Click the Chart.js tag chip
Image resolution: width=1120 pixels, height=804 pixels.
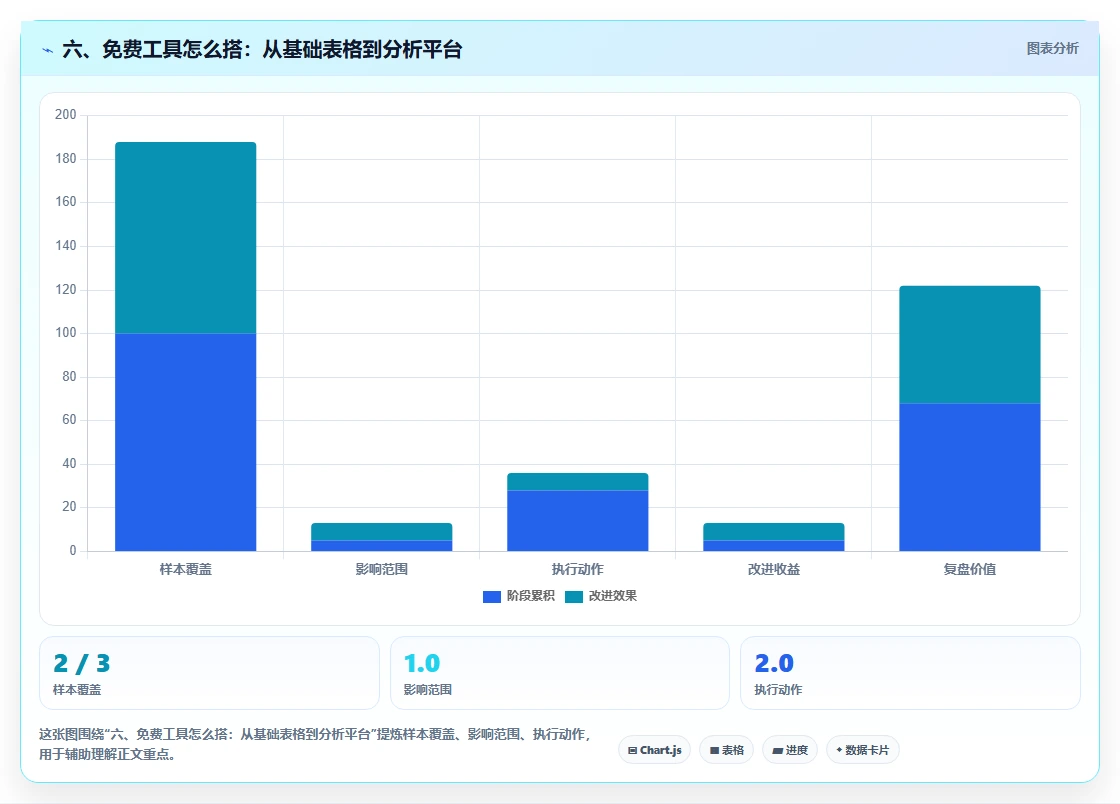coord(654,750)
